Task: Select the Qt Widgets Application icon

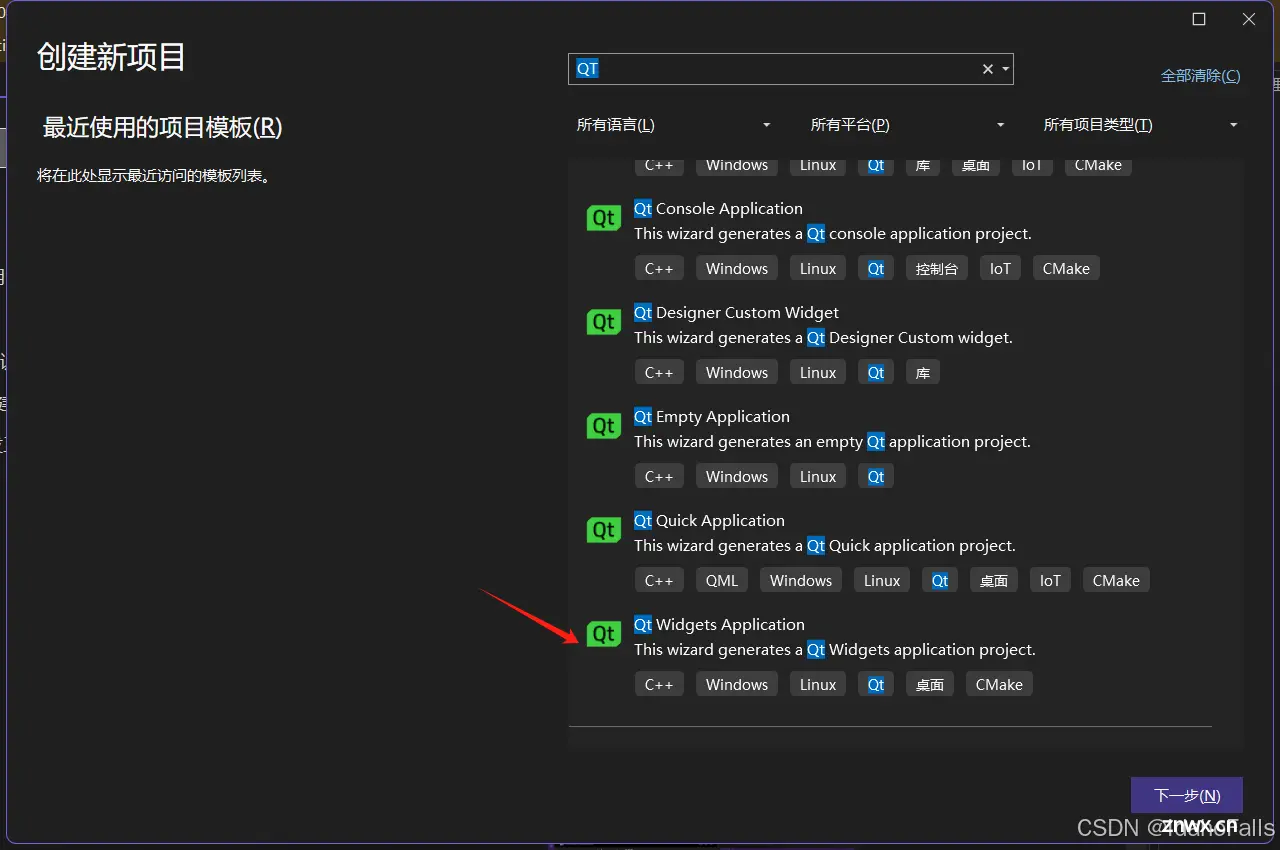Action: point(604,634)
